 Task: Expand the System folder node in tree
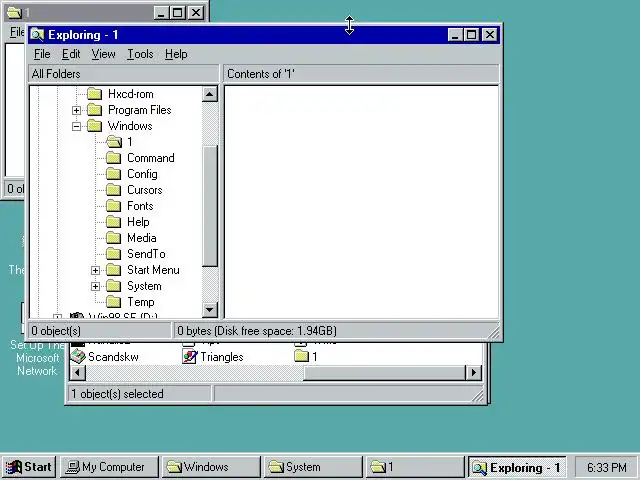point(96,286)
